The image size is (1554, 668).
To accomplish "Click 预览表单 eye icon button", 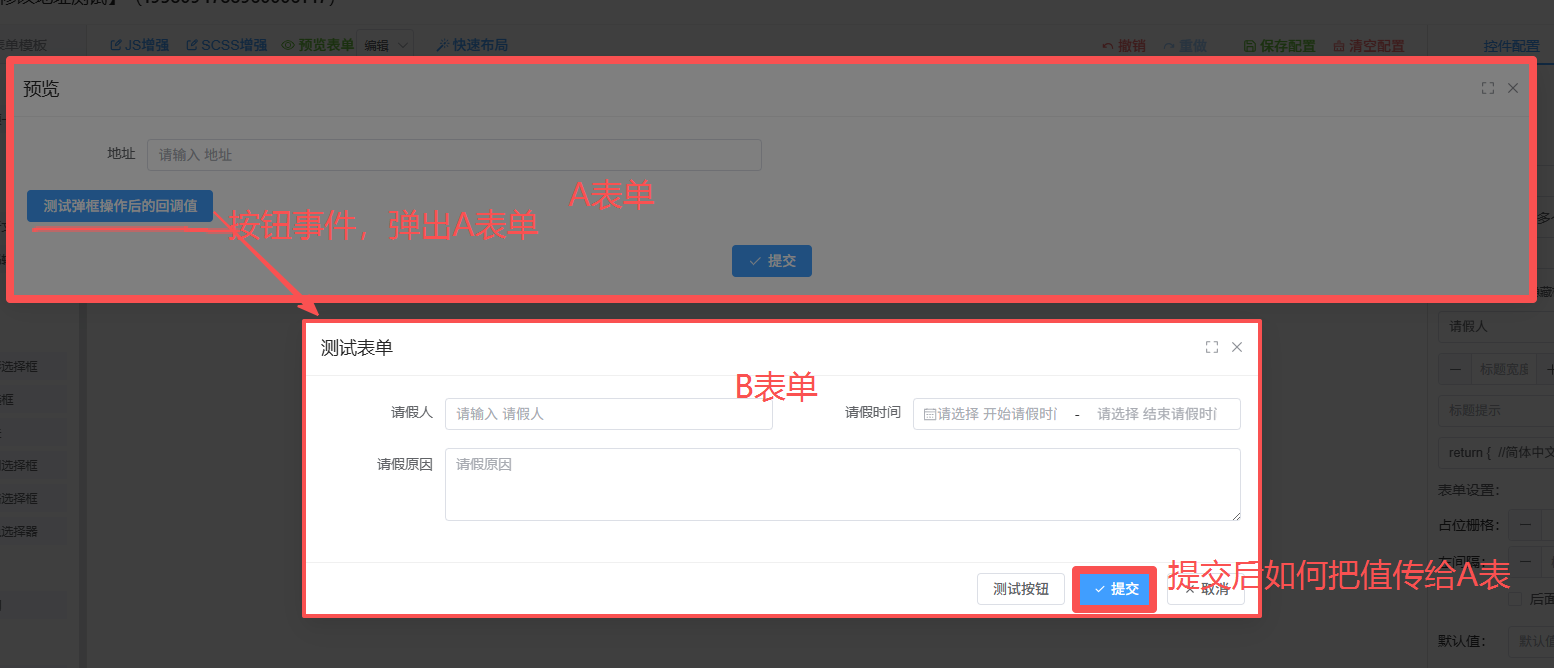I will [x=317, y=45].
